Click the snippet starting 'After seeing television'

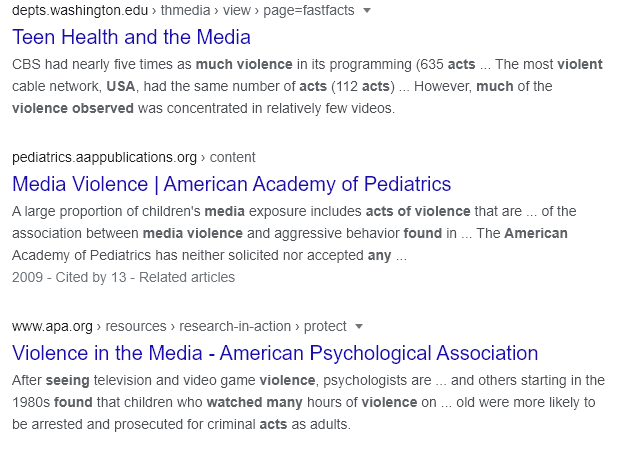point(300,401)
